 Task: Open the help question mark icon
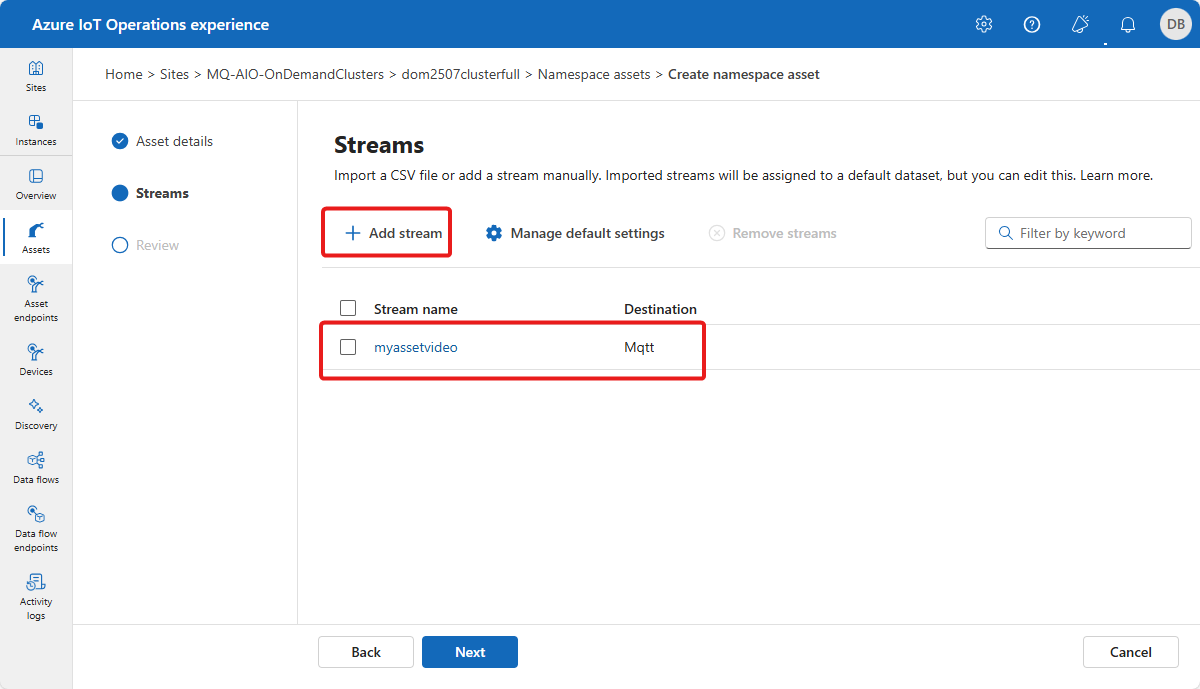pyautogui.click(x=1032, y=24)
